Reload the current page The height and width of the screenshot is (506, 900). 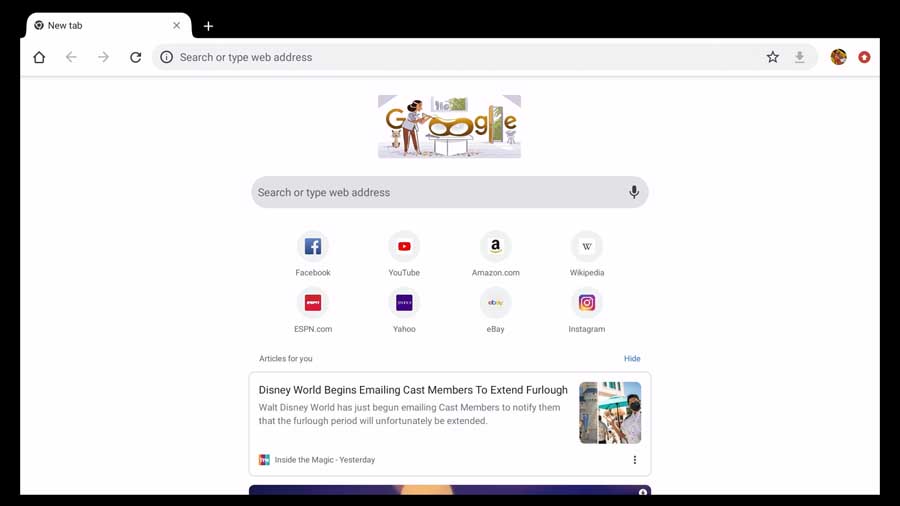(135, 57)
